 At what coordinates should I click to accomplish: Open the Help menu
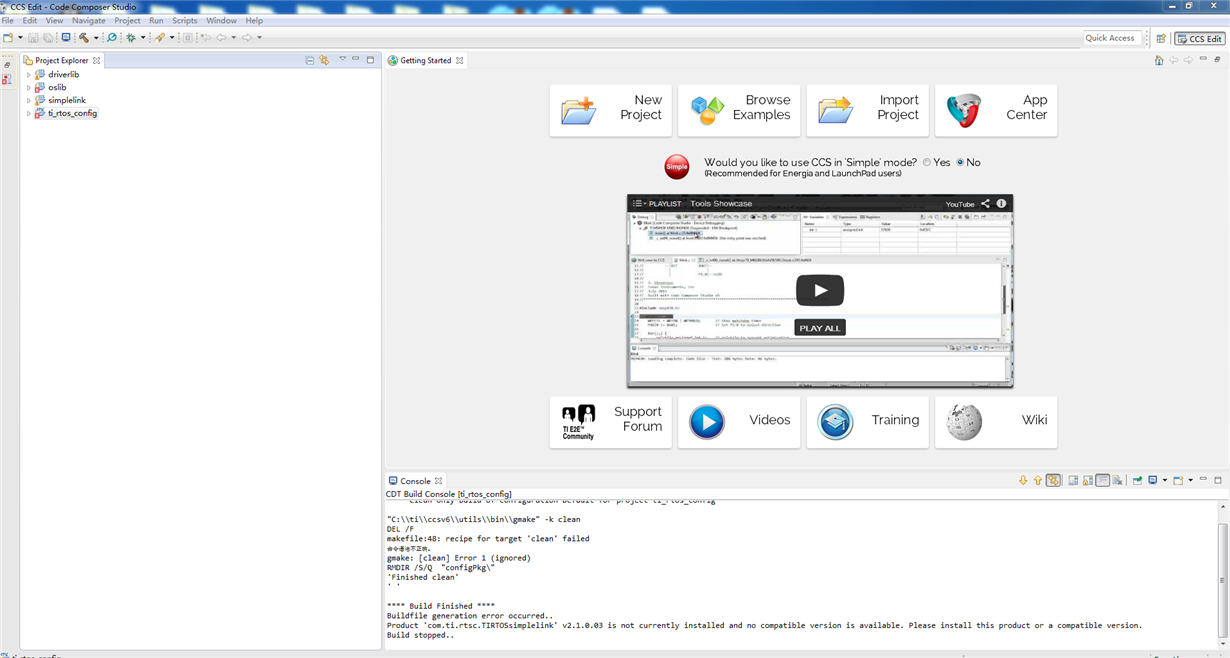(255, 20)
